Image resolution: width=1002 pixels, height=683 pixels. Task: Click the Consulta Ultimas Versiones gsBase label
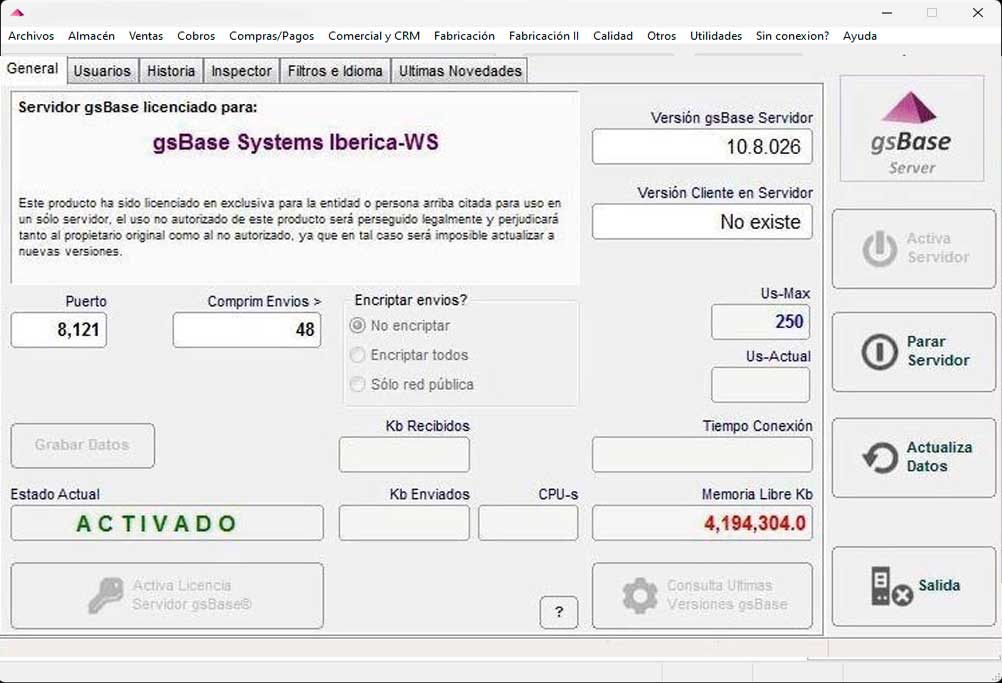pos(727,595)
